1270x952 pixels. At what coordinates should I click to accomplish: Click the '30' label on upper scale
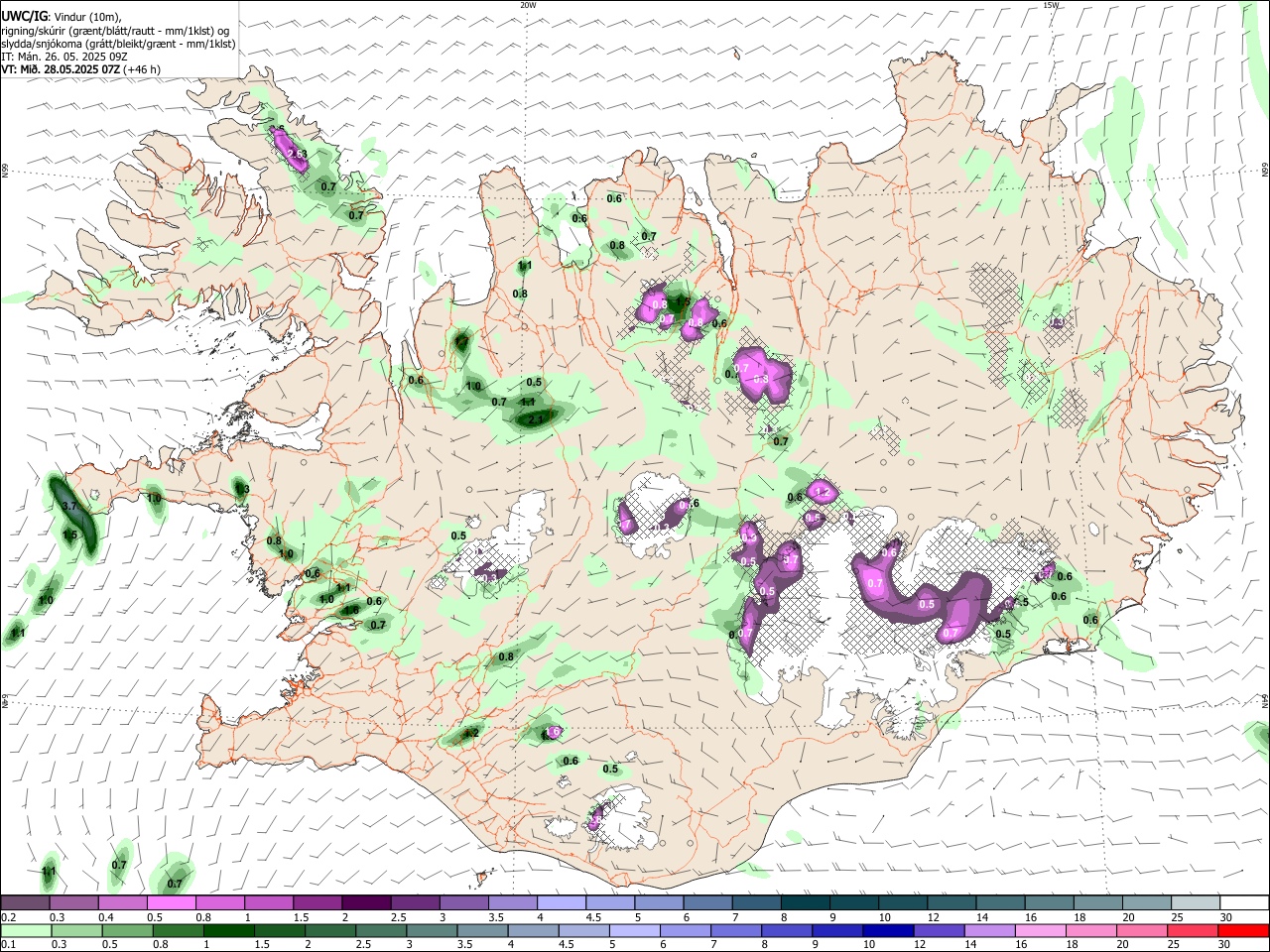click(1225, 917)
